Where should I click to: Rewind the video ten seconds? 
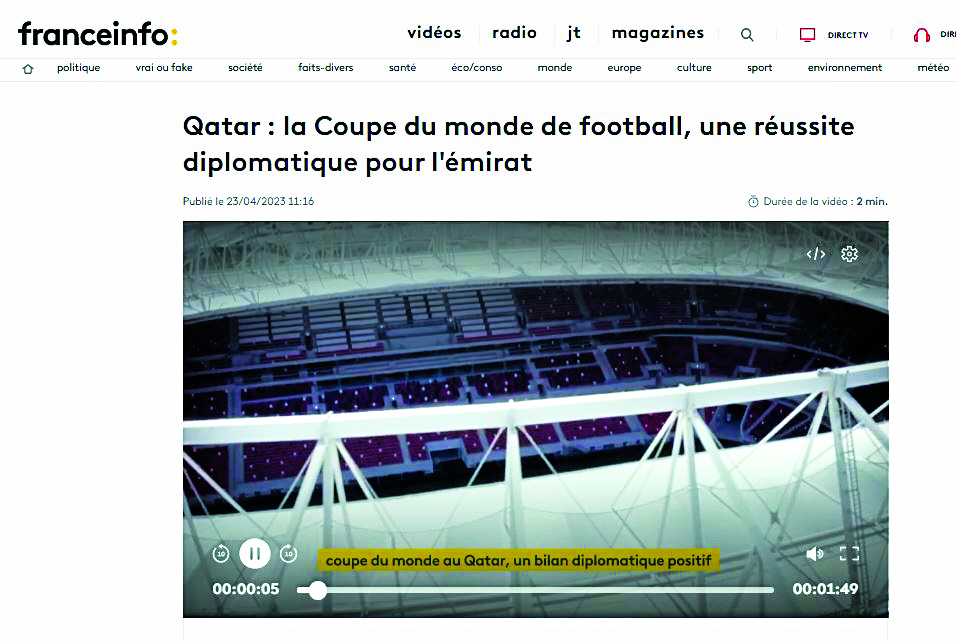click(x=221, y=554)
